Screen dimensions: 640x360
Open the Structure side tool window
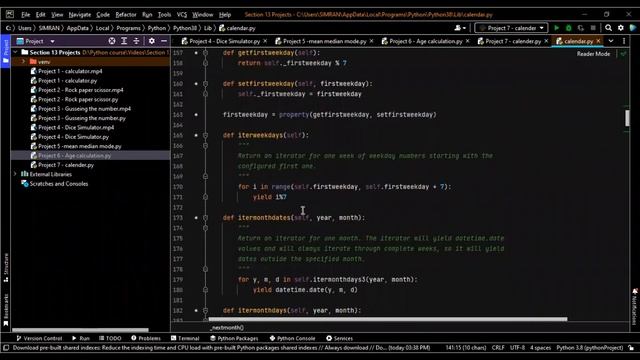point(6,267)
